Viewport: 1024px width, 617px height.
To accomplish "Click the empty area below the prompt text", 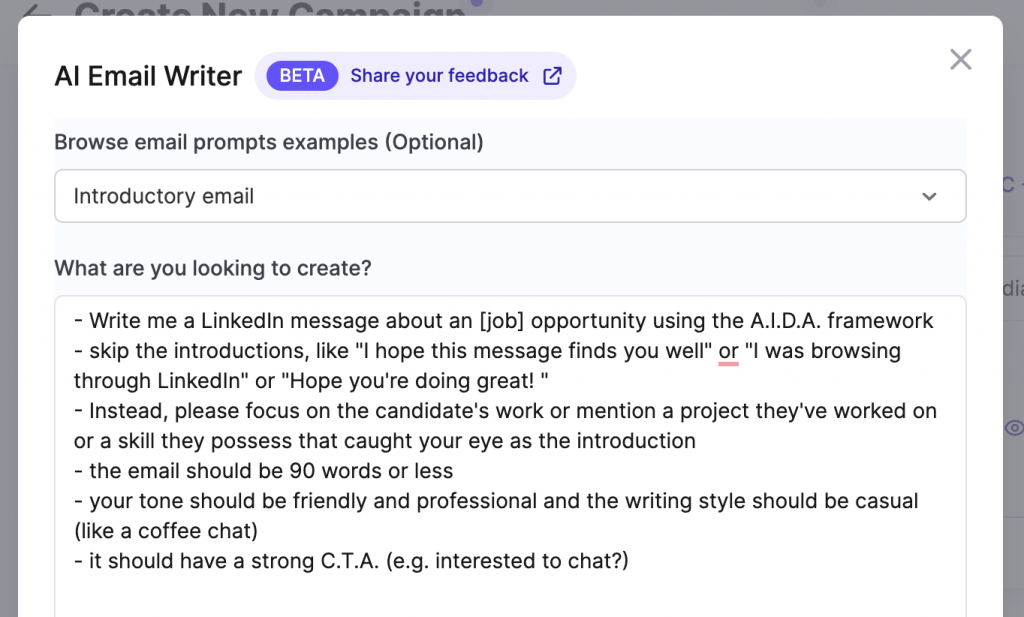I will (510, 596).
